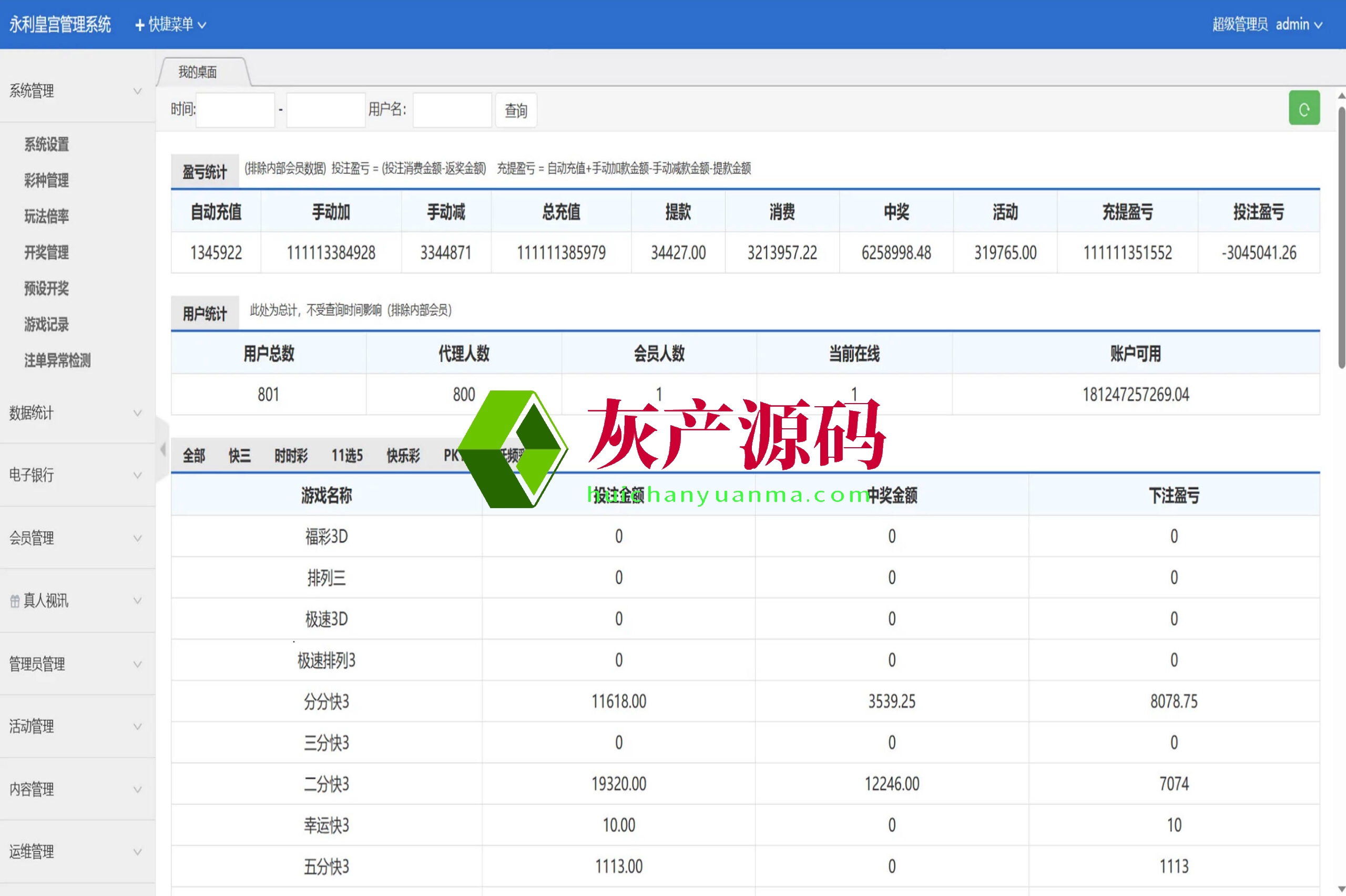Open 注单异常检测 in the sidebar
Screen dimensions: 1346x896
[57, 361]
